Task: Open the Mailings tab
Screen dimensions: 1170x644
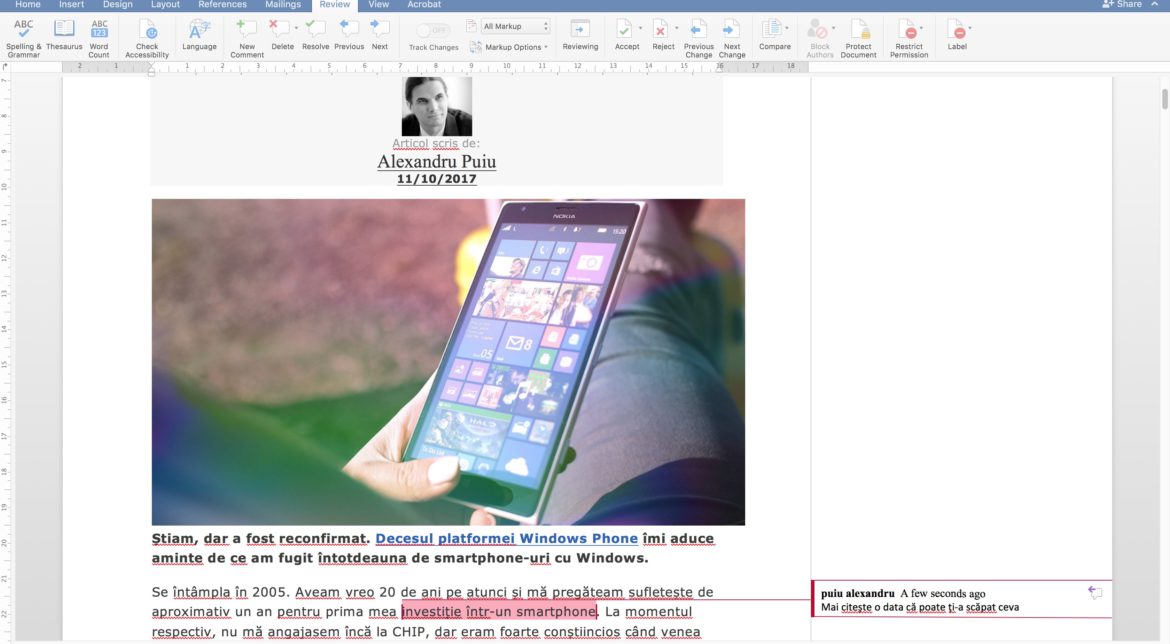Action: pyautogui.click(x=283, y=4)
